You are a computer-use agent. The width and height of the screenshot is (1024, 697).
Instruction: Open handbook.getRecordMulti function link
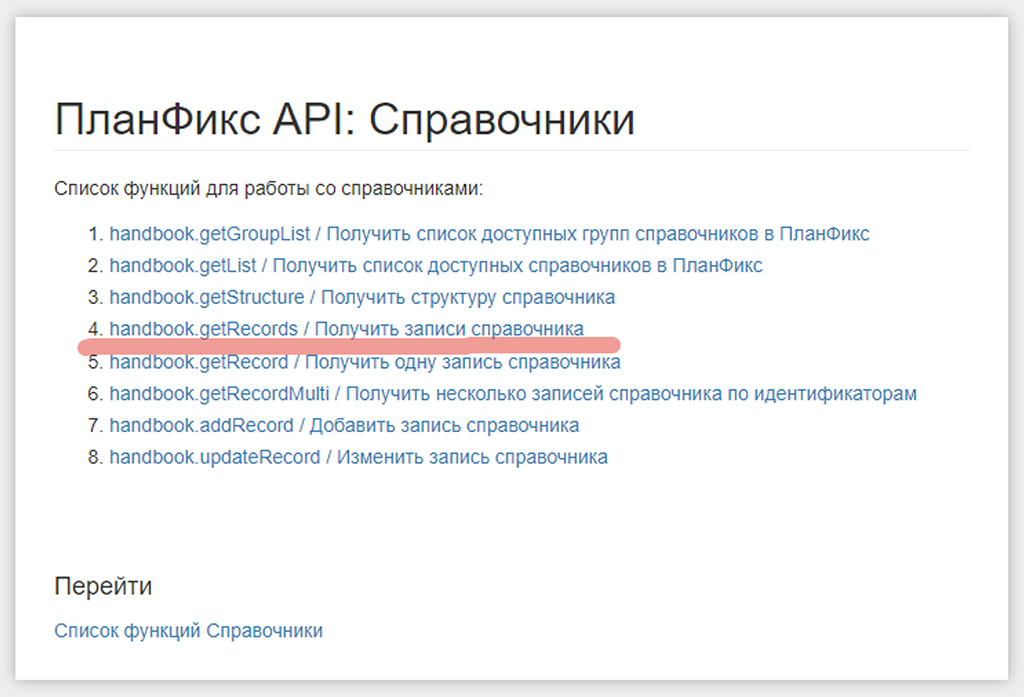click(x=513, y=394)
